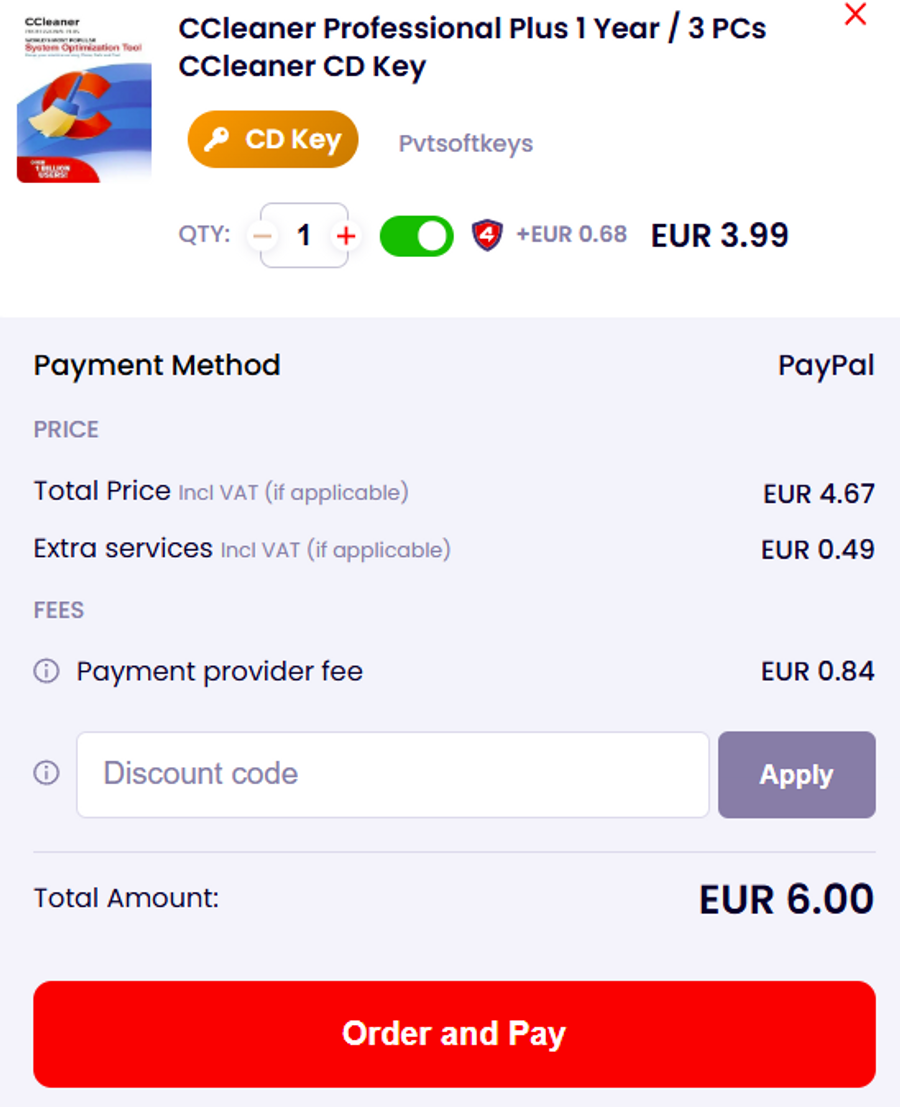This screenshot has width=900, height=1107.
Task: Change the PayPal payment method
Action: click(826, 365)
